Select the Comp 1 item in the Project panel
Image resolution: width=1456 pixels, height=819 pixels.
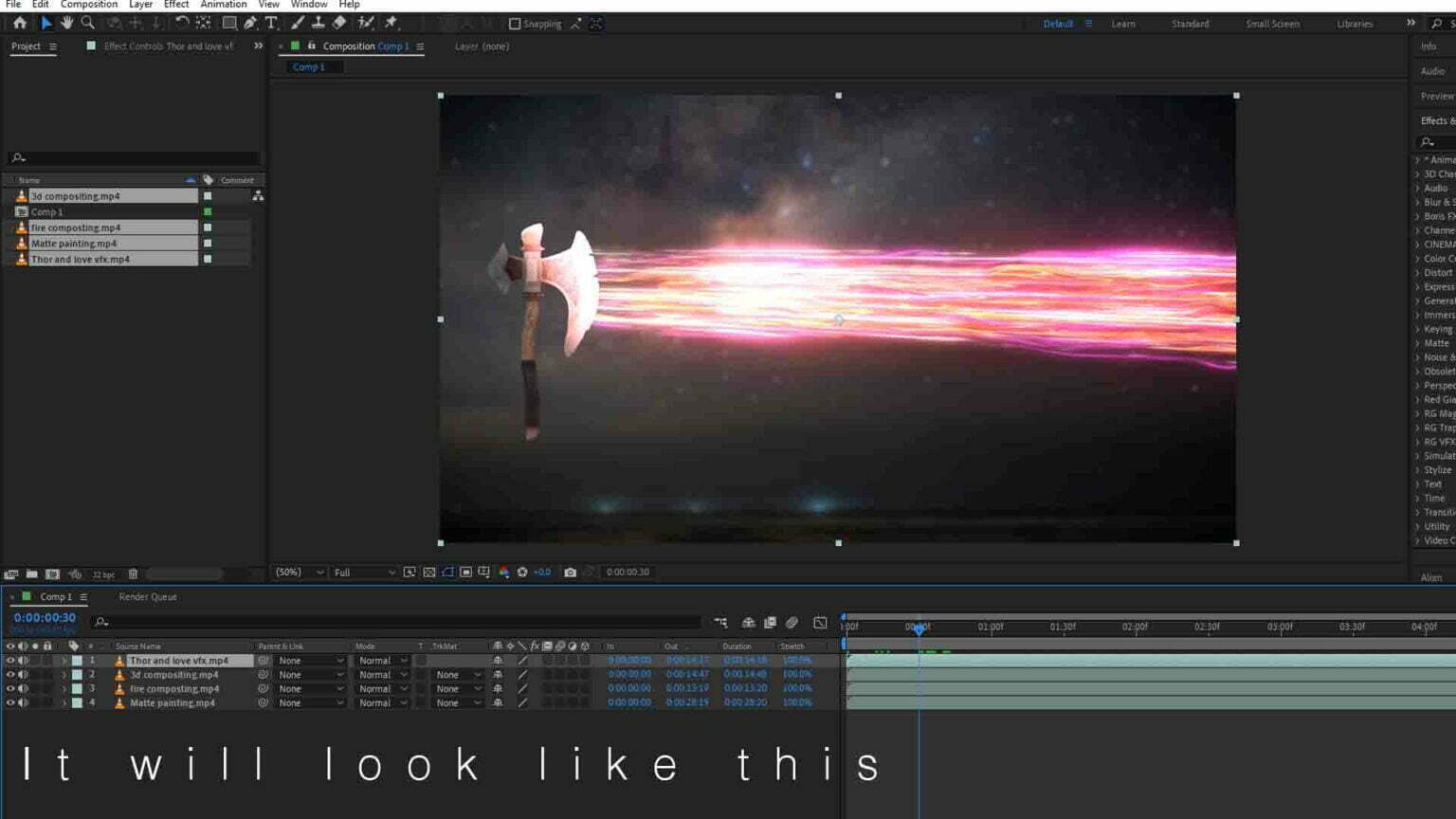pos(46,211)
